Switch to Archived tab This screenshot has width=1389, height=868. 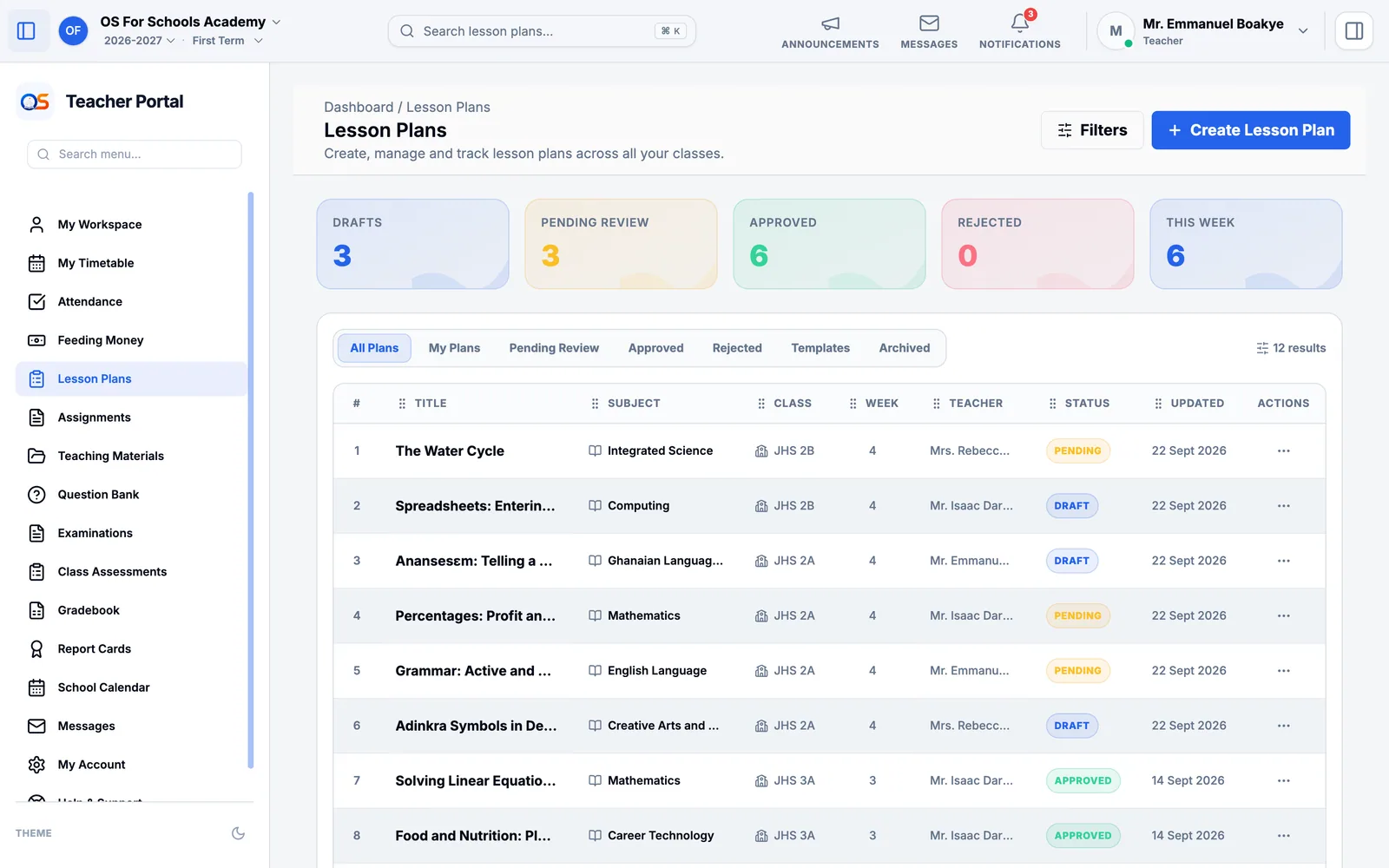(x=904, y=348)
